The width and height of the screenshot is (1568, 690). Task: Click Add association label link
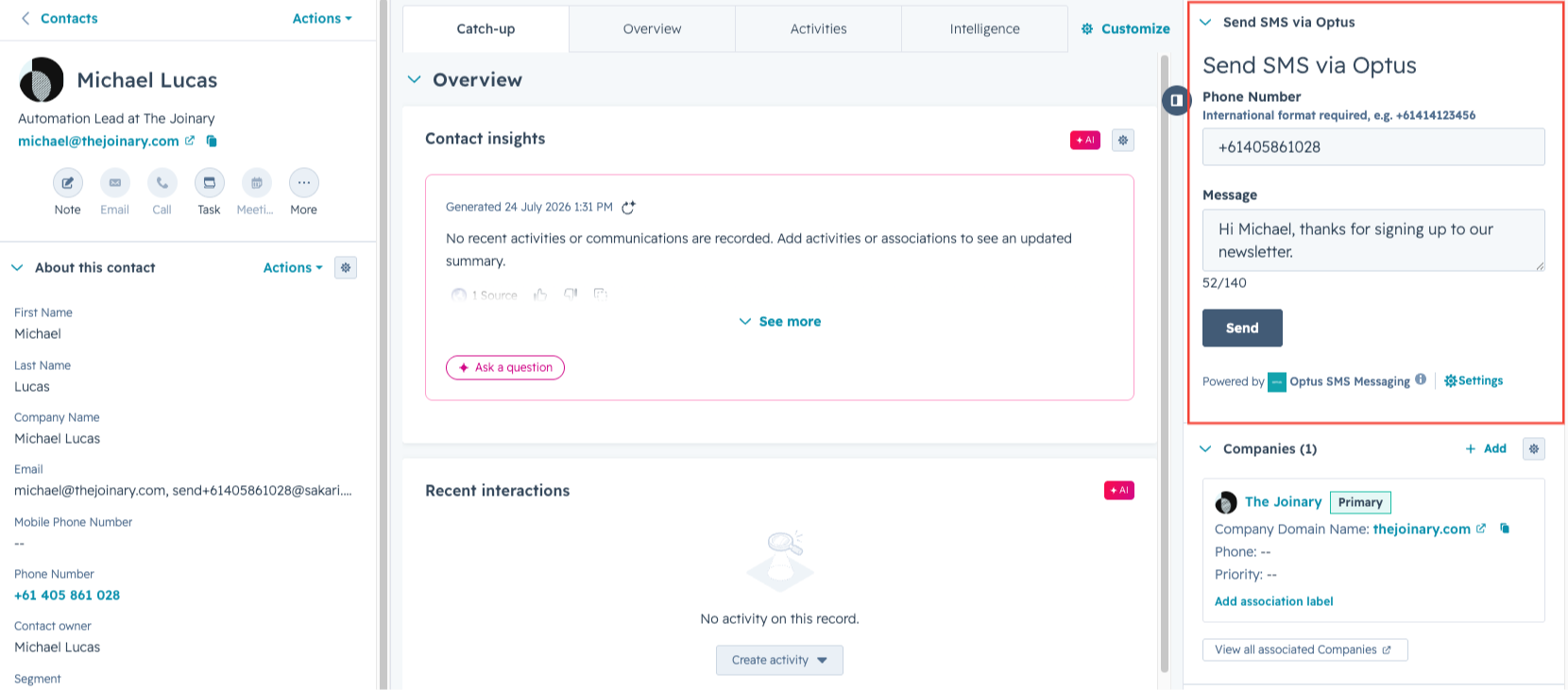tap(1273, 601)
